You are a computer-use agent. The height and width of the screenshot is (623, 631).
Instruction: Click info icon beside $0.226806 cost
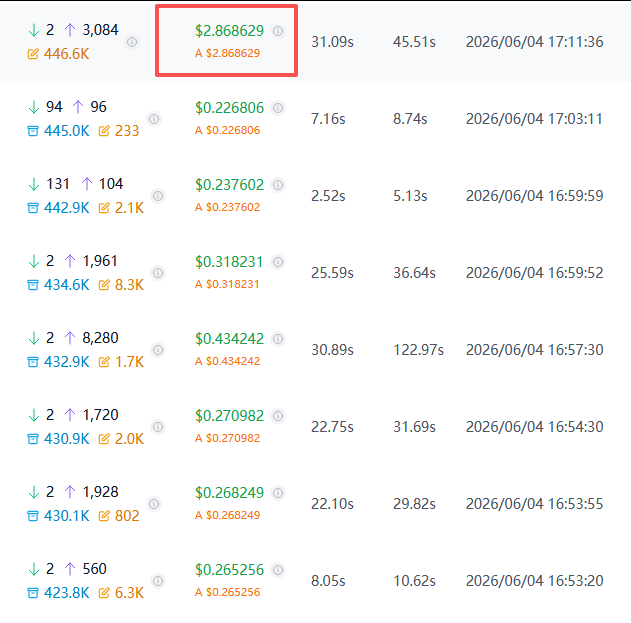click(278, 108)
